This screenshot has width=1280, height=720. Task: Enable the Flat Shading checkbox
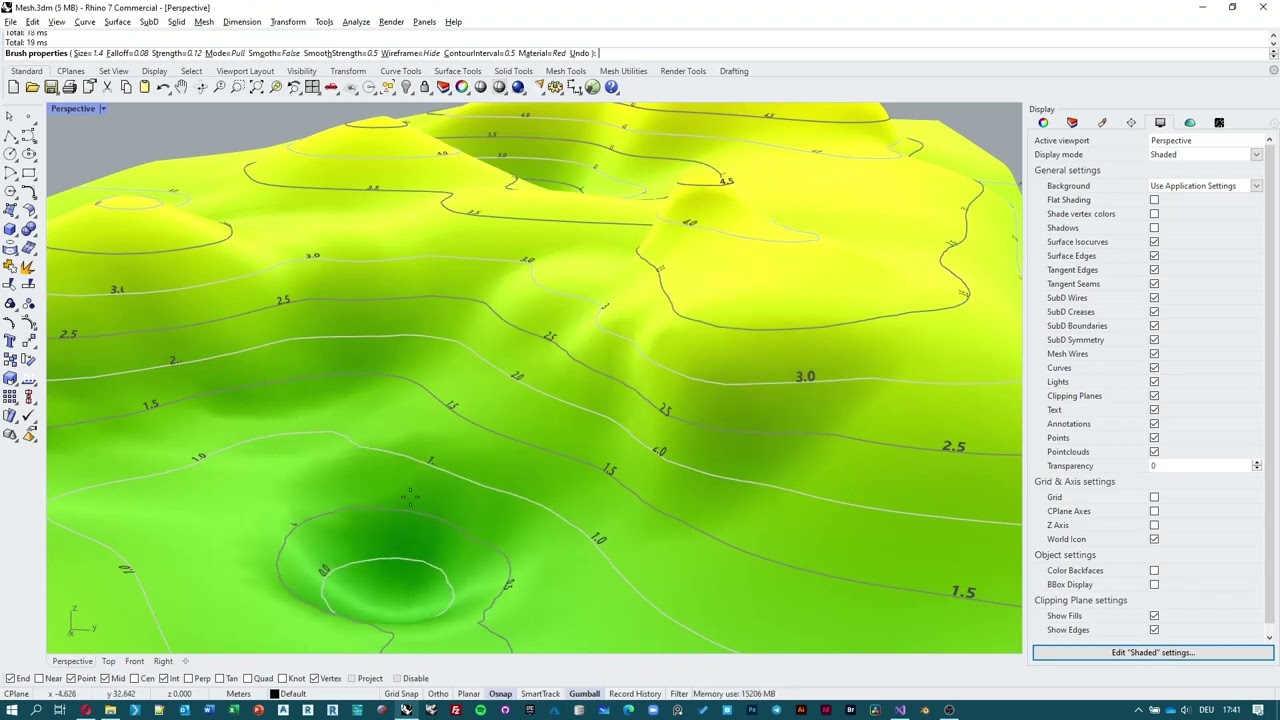(1154, 200)
